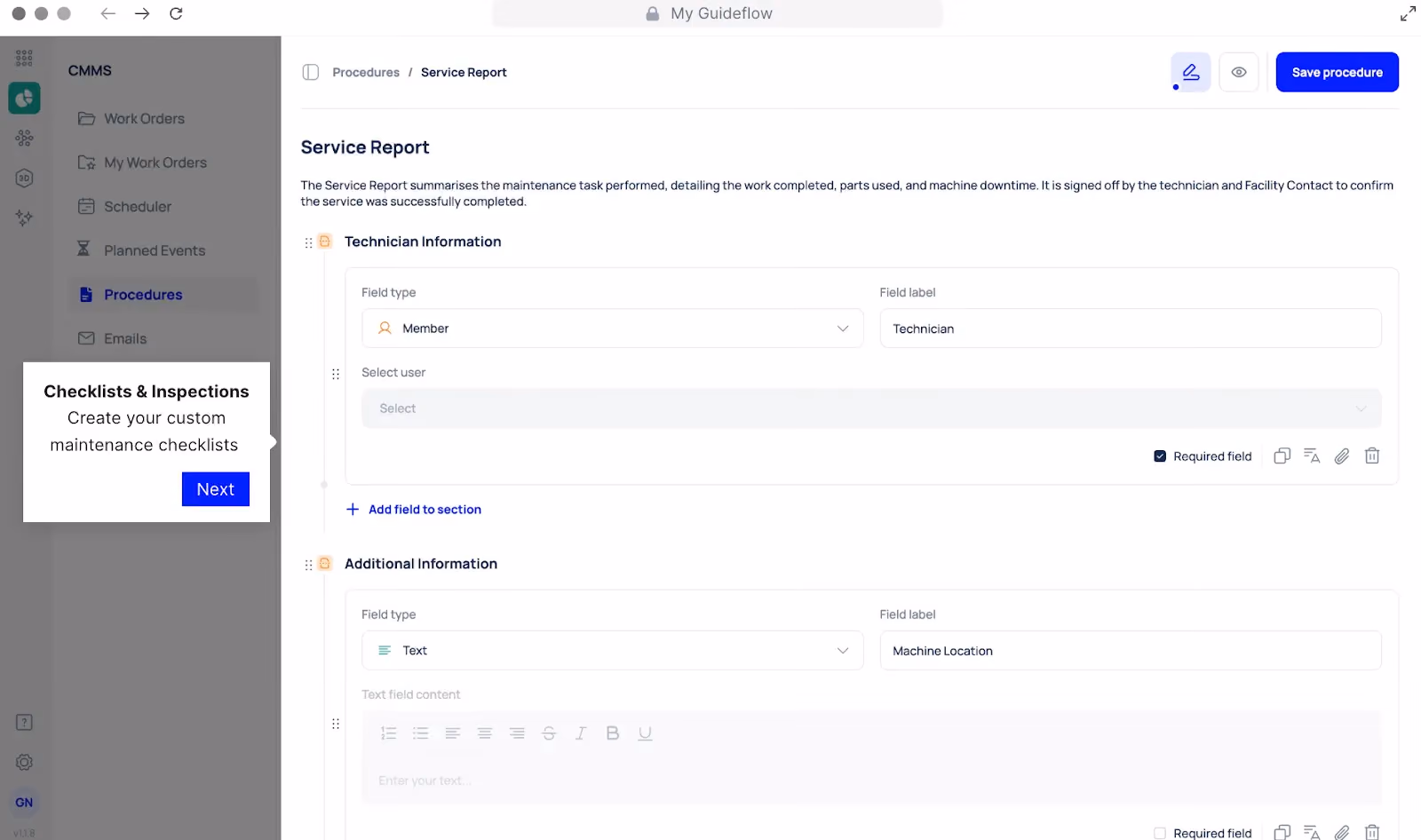Open Scheduler in the sidebar
The height and width of the screenshot is (840, 1421).
click(138, 206)
